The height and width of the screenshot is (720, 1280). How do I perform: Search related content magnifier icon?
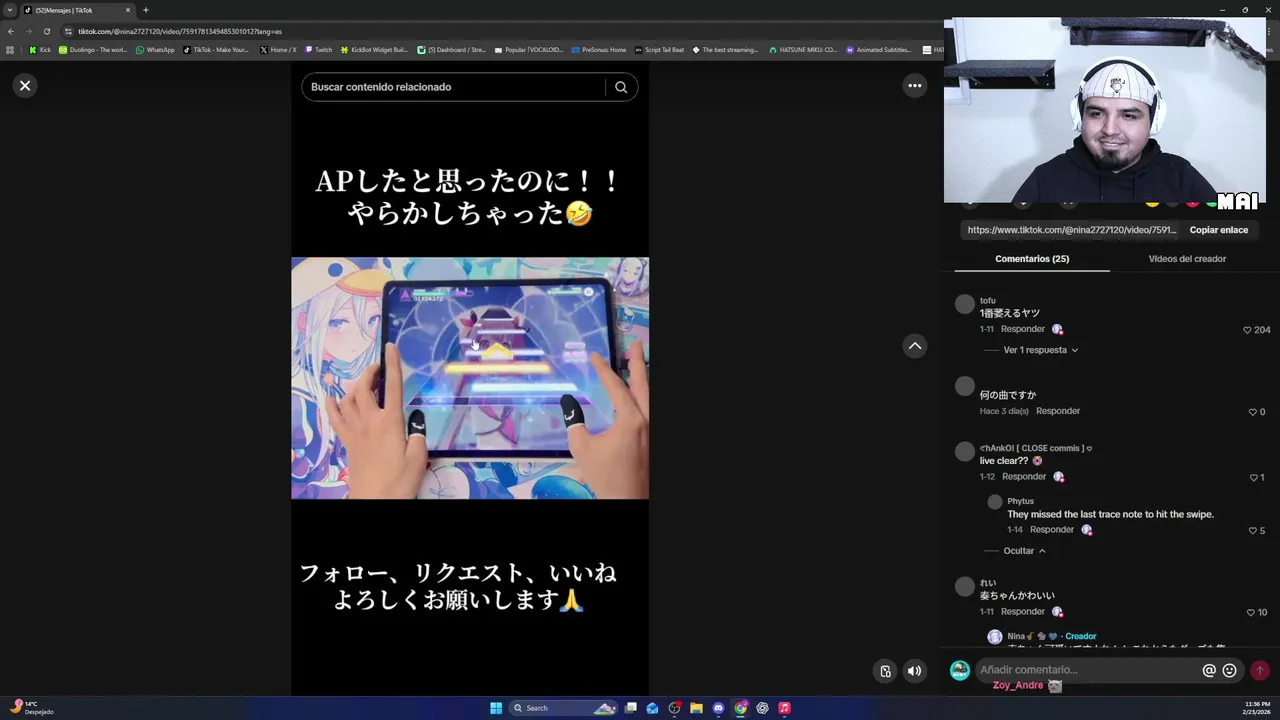(x=621, y=87)
